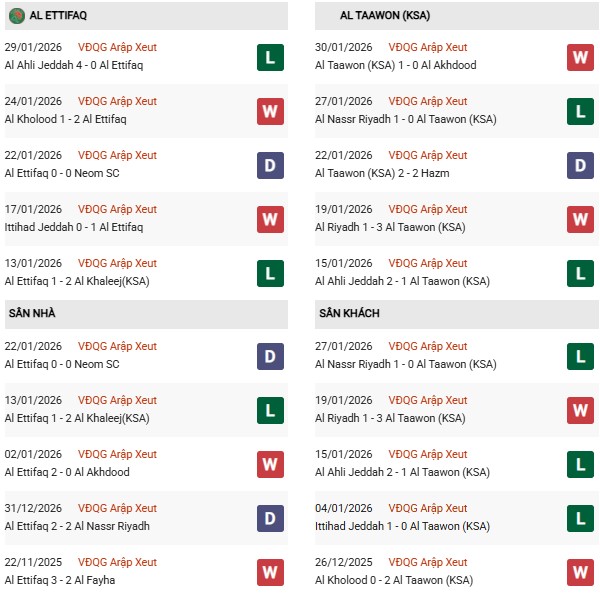Click the W badge for Al Ettifaq 3-2 Al Fayha

coord(270,572)
